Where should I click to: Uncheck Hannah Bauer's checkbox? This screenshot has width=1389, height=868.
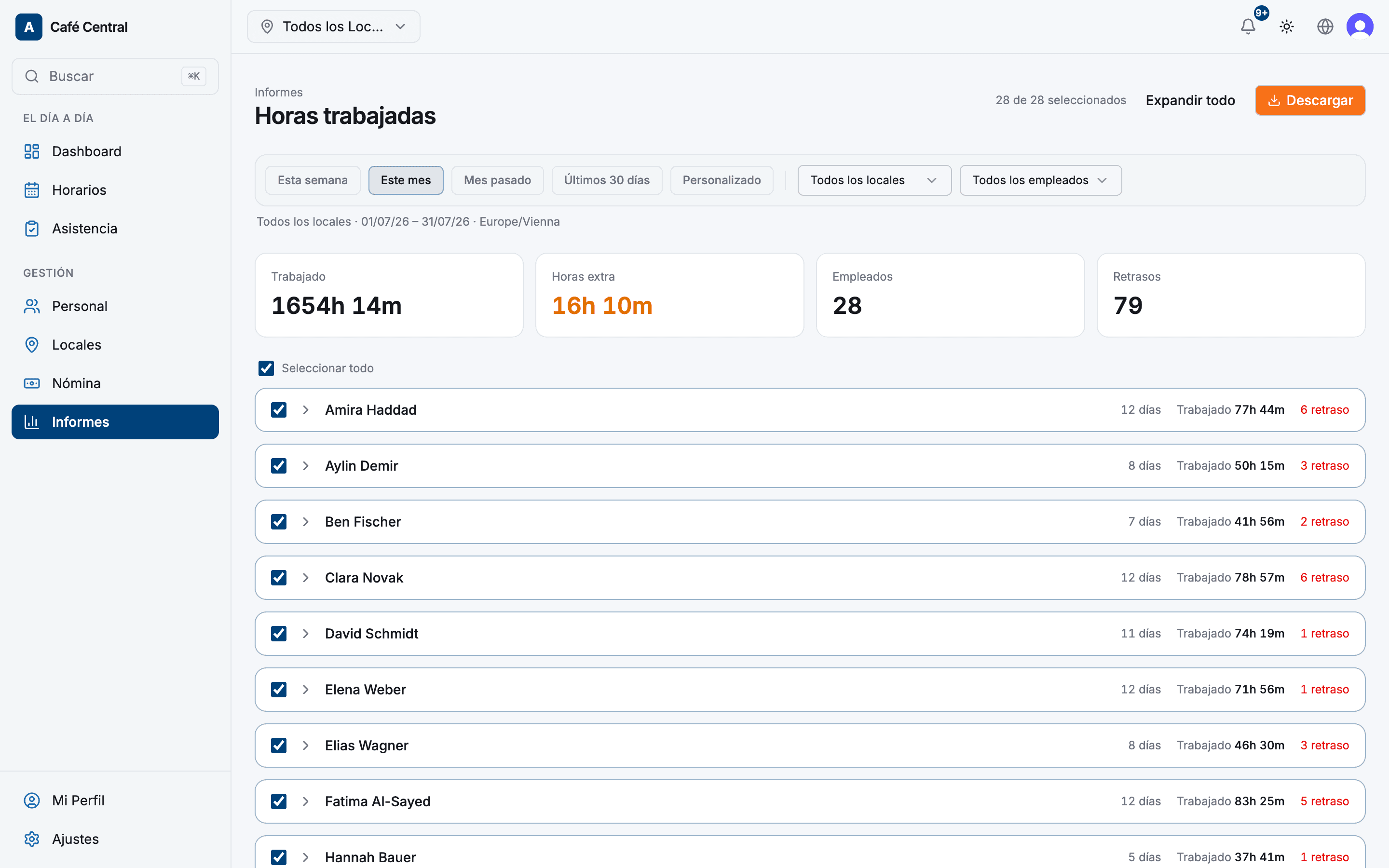tap(279, 858)
